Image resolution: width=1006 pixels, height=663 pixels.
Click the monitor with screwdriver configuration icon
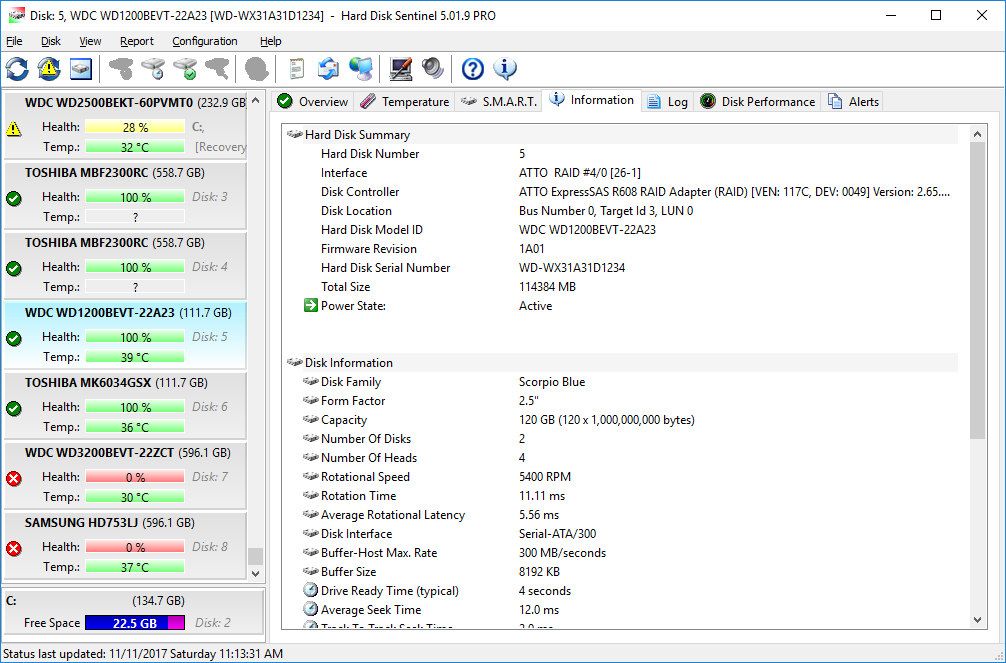pyautogui.click(x=401, y=69)
